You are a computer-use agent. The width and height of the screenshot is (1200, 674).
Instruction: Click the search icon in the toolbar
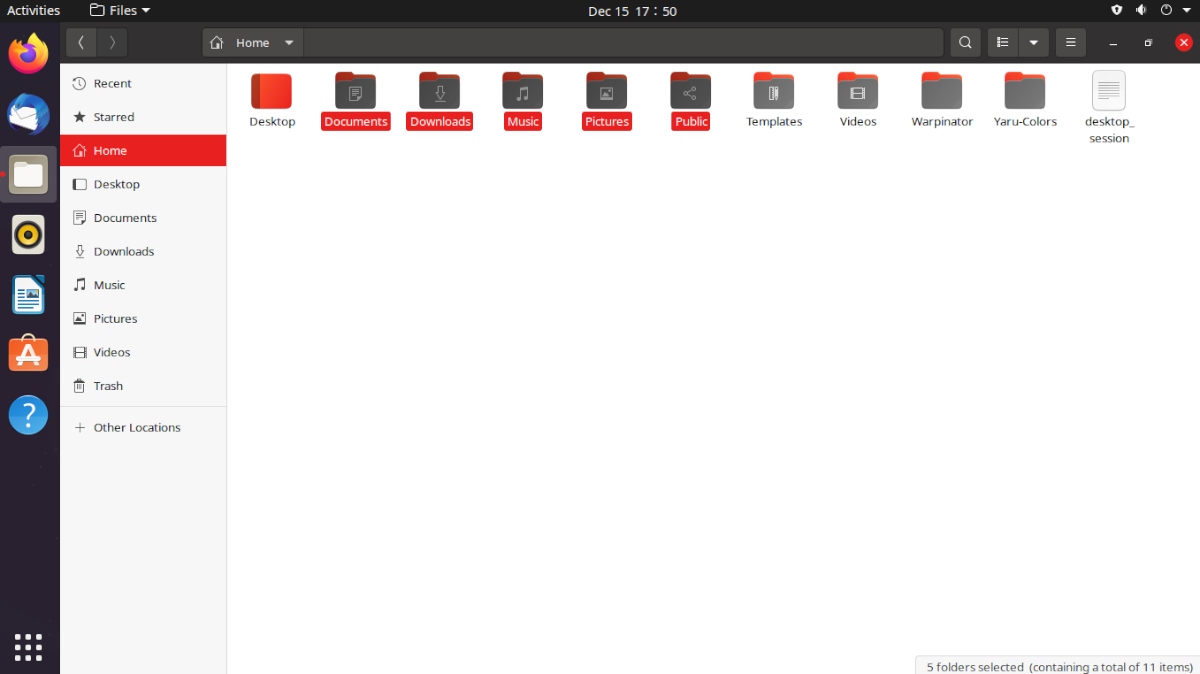[x=964, y=42]
